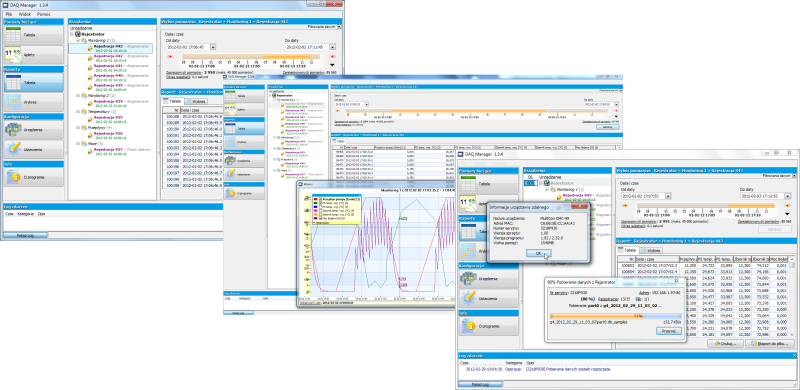Click OK in remote device info dialog
The width and height of the screenshot is (800, 390).
539,253
